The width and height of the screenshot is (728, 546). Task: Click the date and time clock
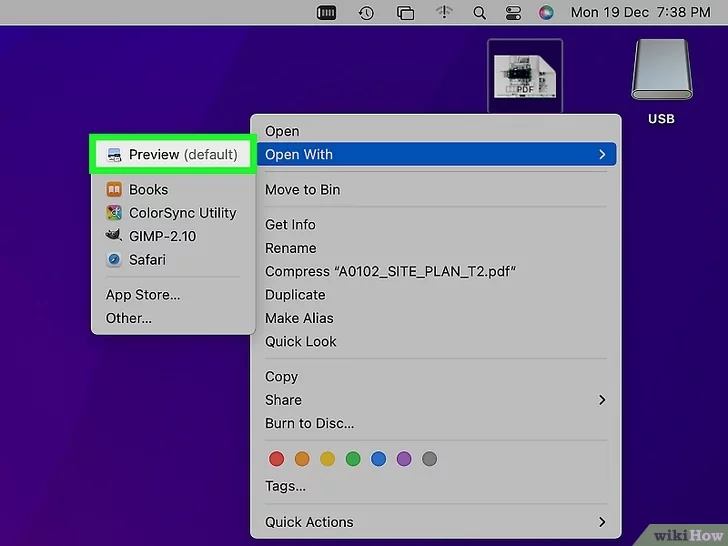coord(640,12)
